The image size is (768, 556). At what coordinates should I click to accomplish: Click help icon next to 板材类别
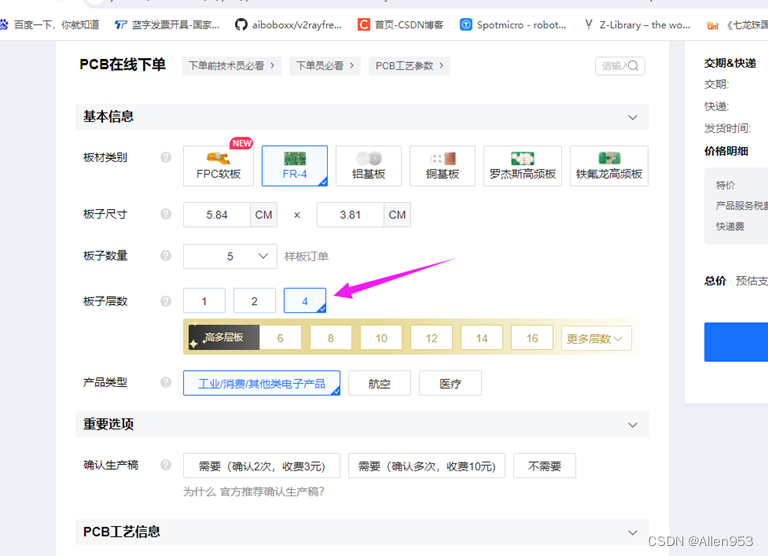pyautogui.click(x=166, y=157)
